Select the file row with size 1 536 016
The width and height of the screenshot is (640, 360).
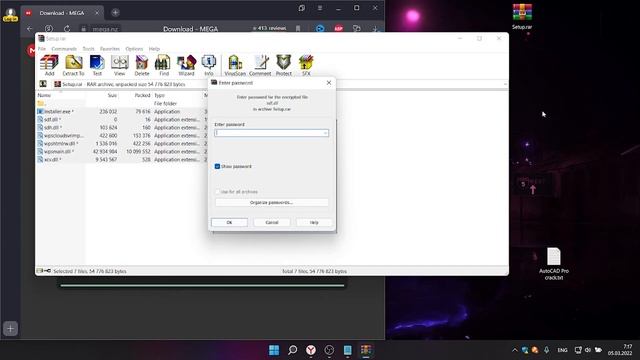tap(122, 143)
